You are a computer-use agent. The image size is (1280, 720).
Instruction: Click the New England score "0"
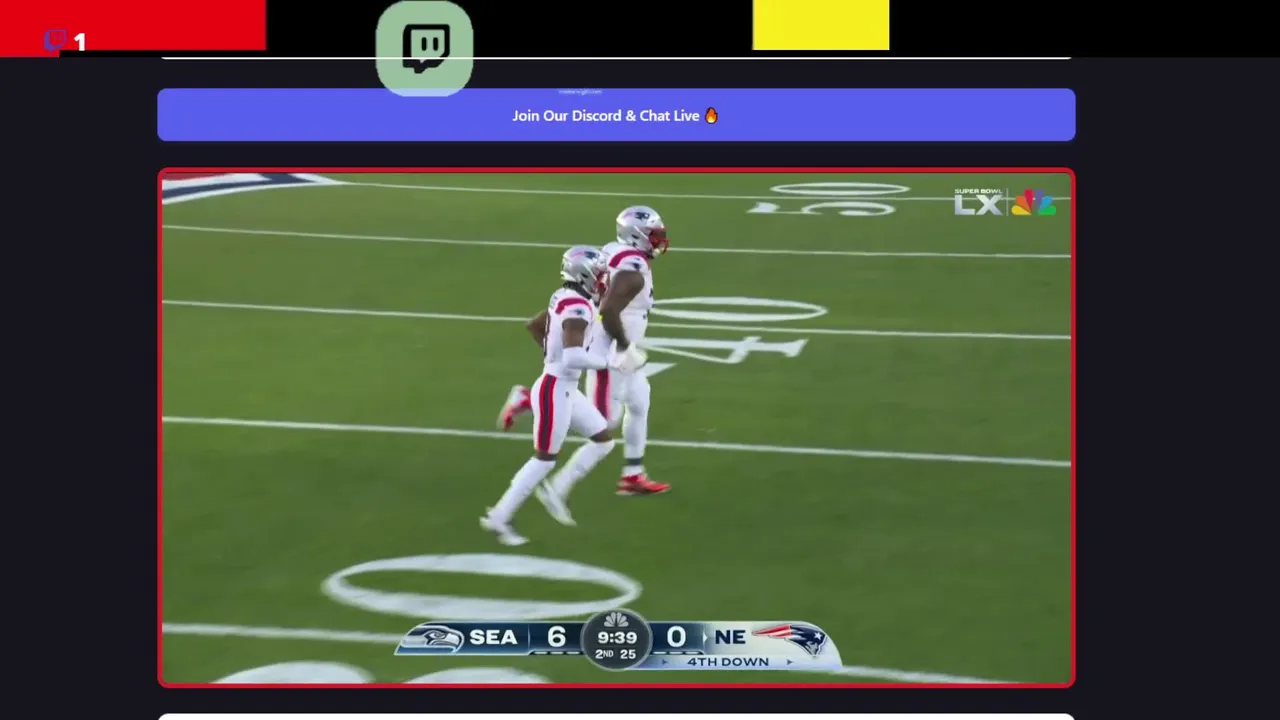pyautogui.click(x=677, y=637)
